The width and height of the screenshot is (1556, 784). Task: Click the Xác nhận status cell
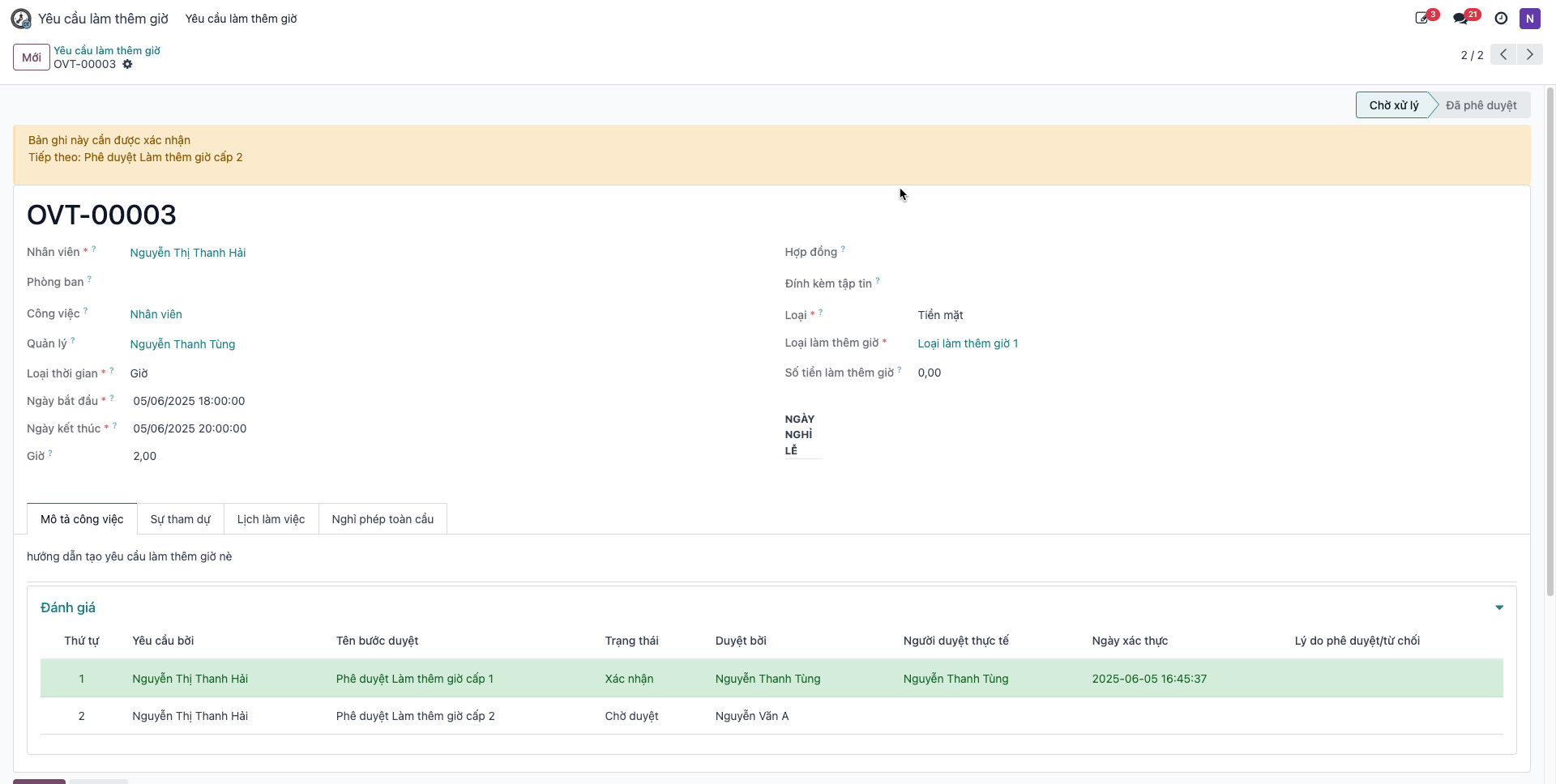click(629, 679)
